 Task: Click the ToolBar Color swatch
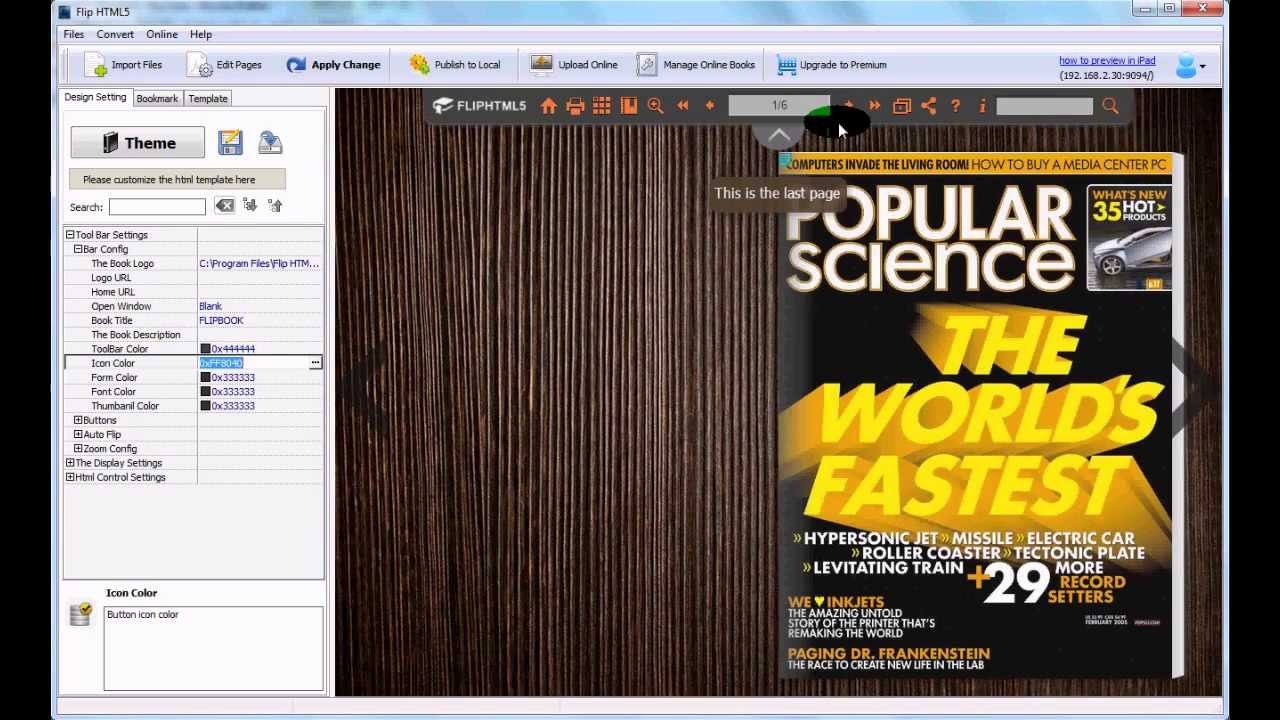(205, 349)
